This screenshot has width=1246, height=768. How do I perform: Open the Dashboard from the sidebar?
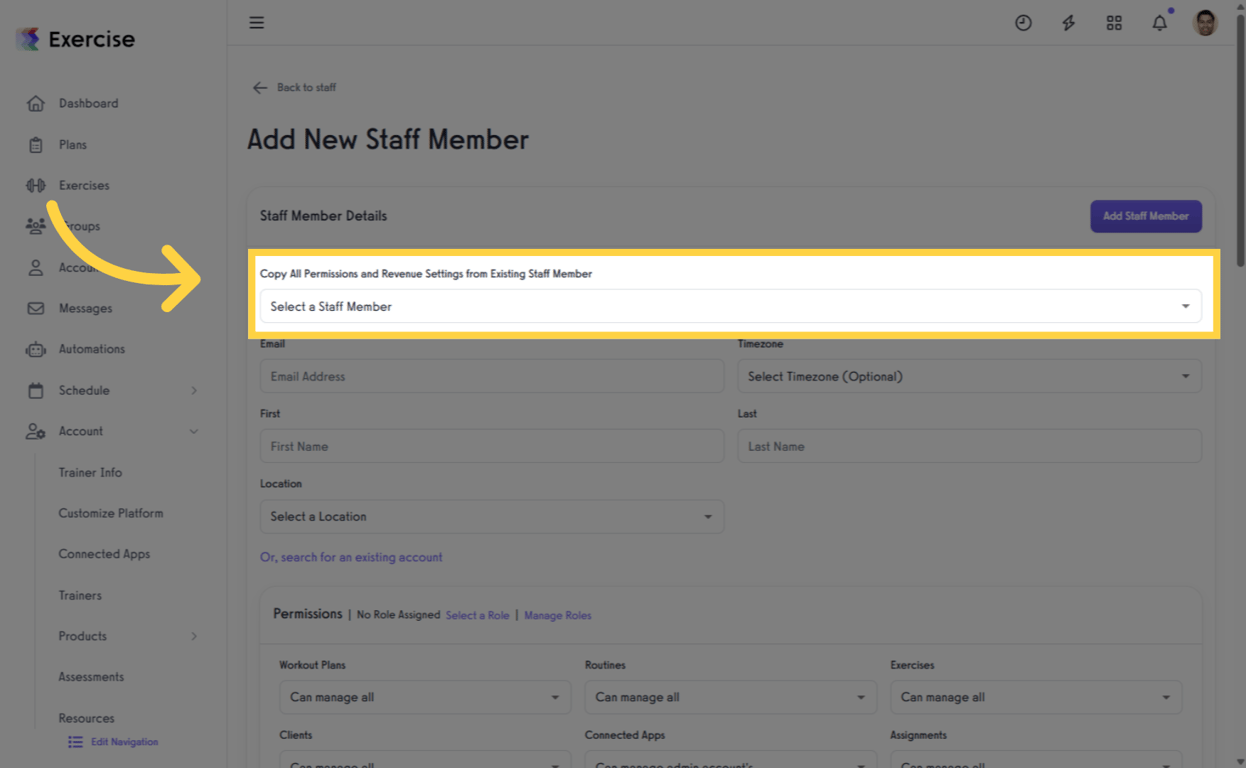click(88, 103)
